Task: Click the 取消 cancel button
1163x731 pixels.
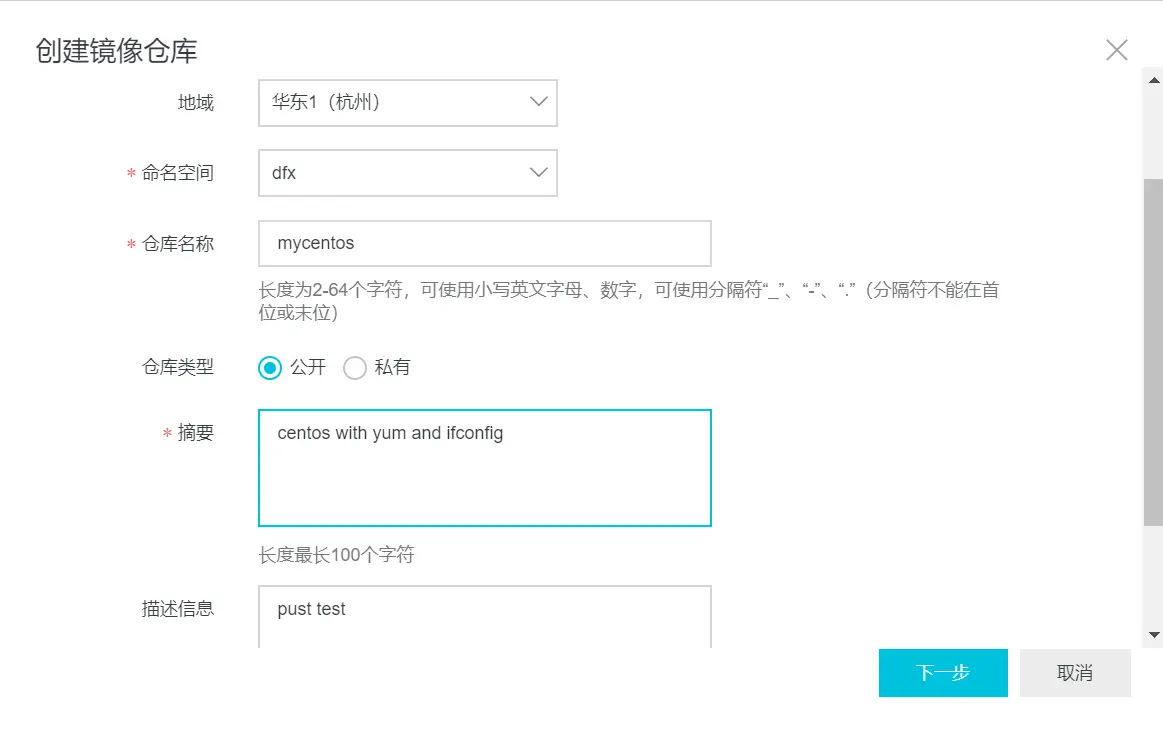Action: point(1075,672)
